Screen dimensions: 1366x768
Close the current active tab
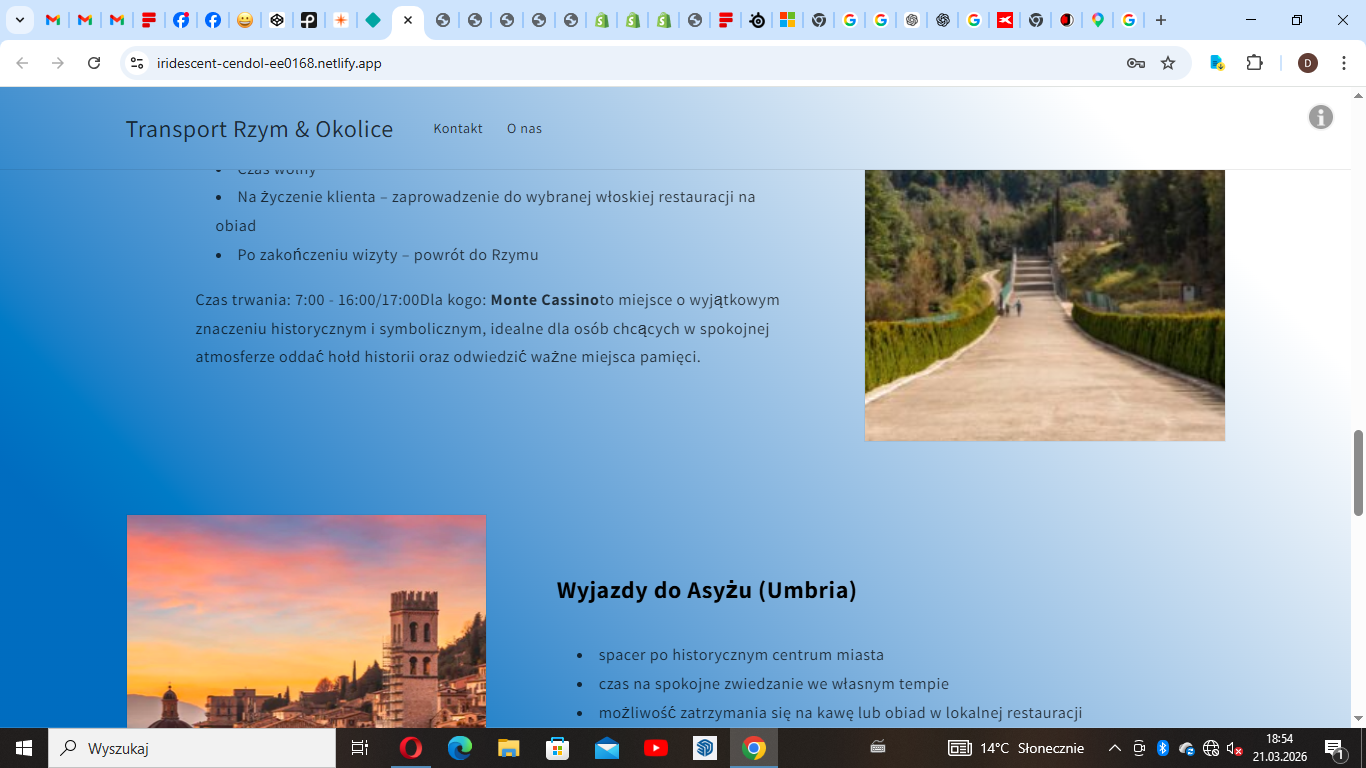coord(408,20)
